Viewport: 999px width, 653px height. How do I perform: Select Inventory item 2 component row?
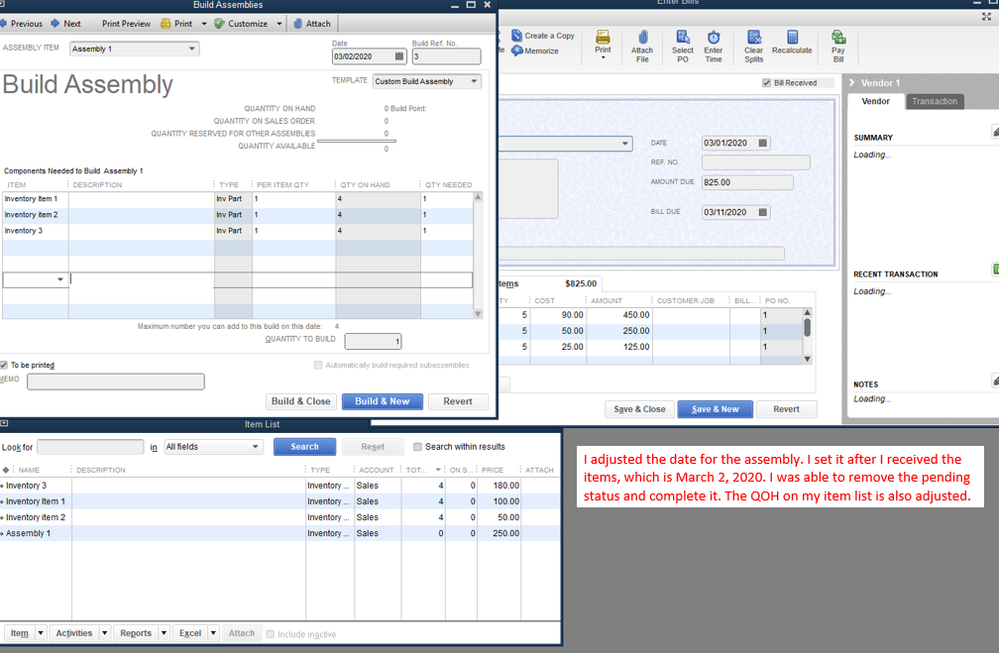click(238, 215)
